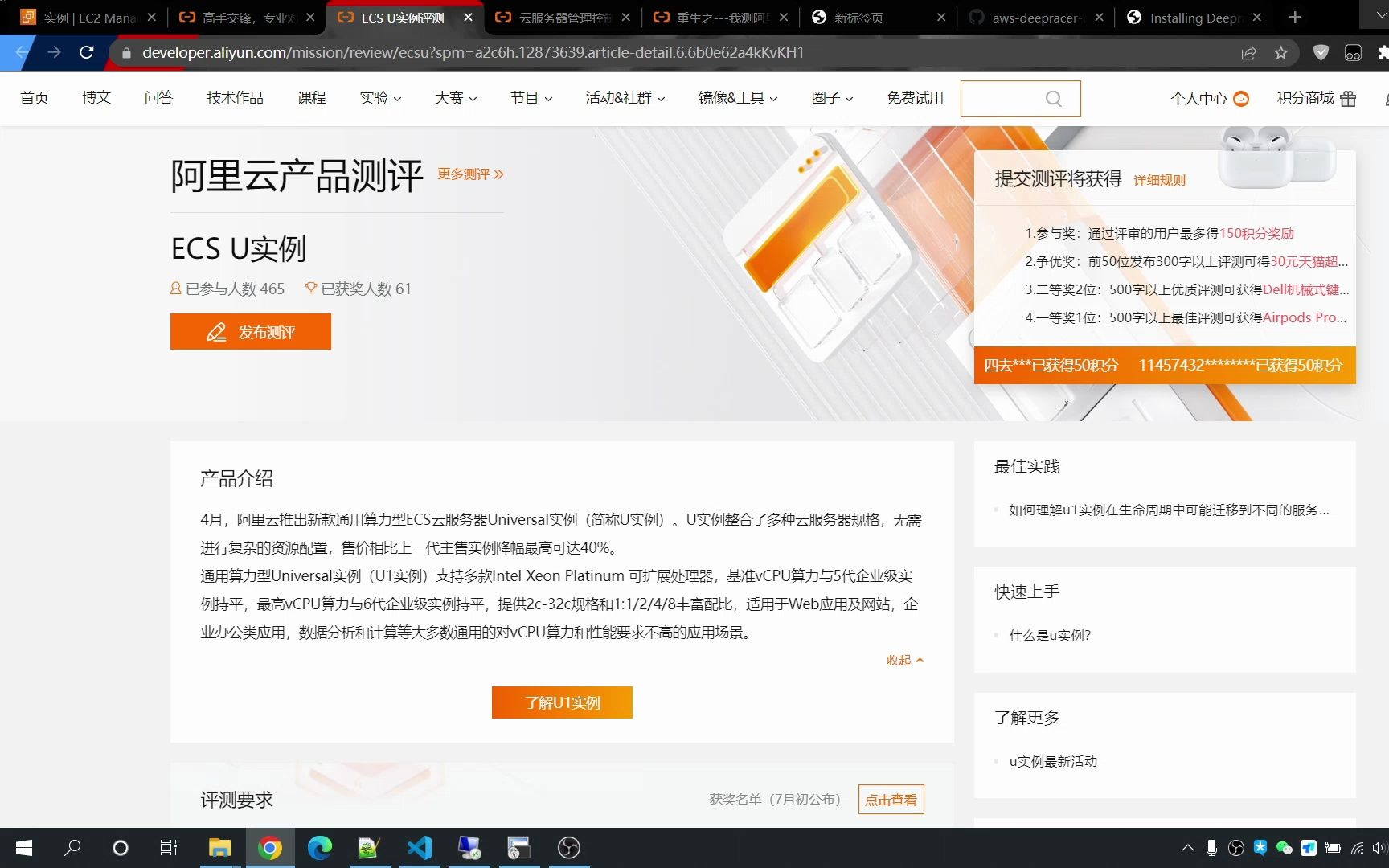Image resolution: width=1389 pixels, height=868 pixels.
Task: Open the u实例最新活动 link
Action: (1053, 761)
